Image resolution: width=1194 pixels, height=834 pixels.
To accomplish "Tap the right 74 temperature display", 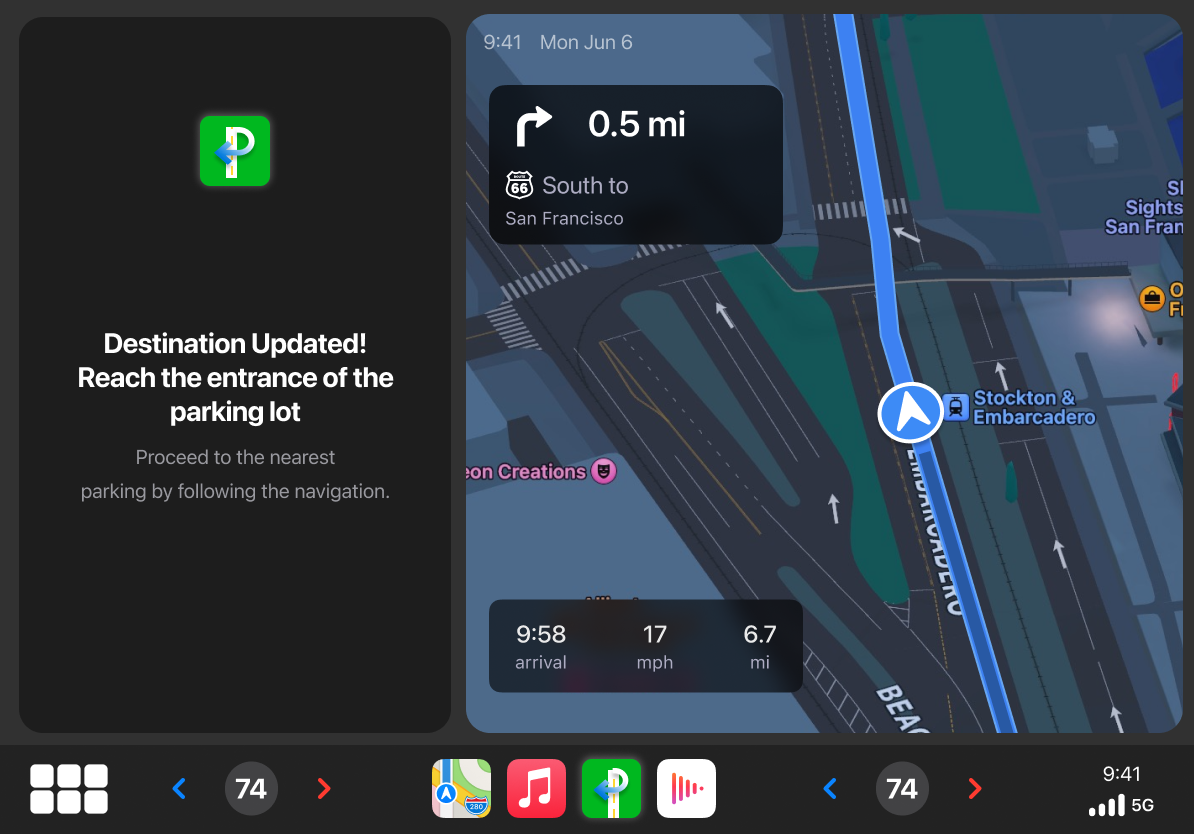I will point(902,788).
